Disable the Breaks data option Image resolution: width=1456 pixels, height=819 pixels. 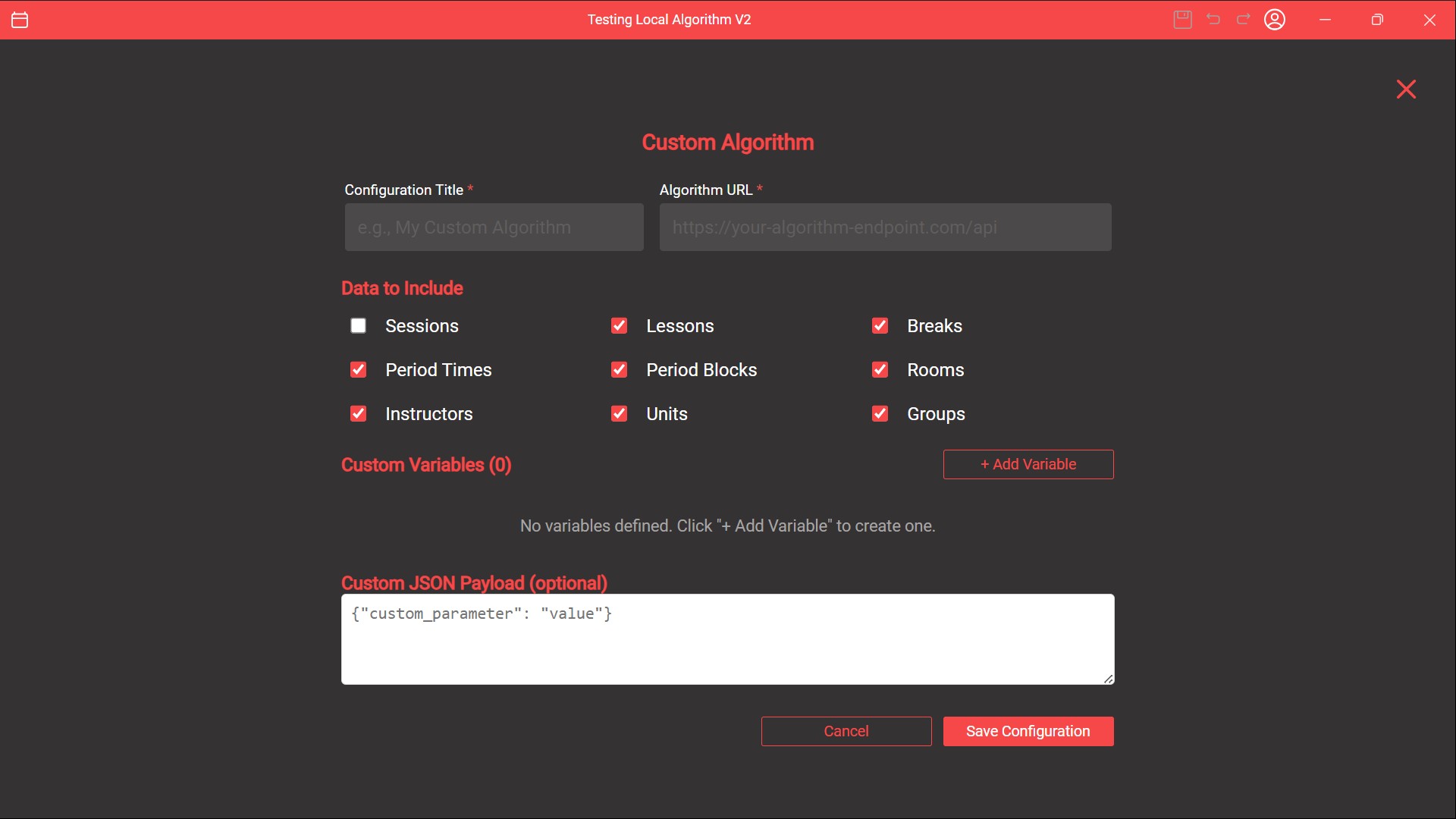click(x=880, y=326)
